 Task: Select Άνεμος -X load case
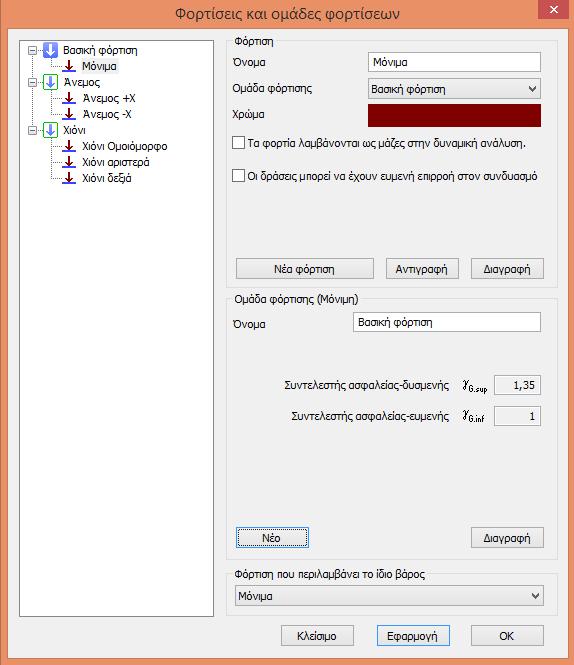[x=107, y=115]
